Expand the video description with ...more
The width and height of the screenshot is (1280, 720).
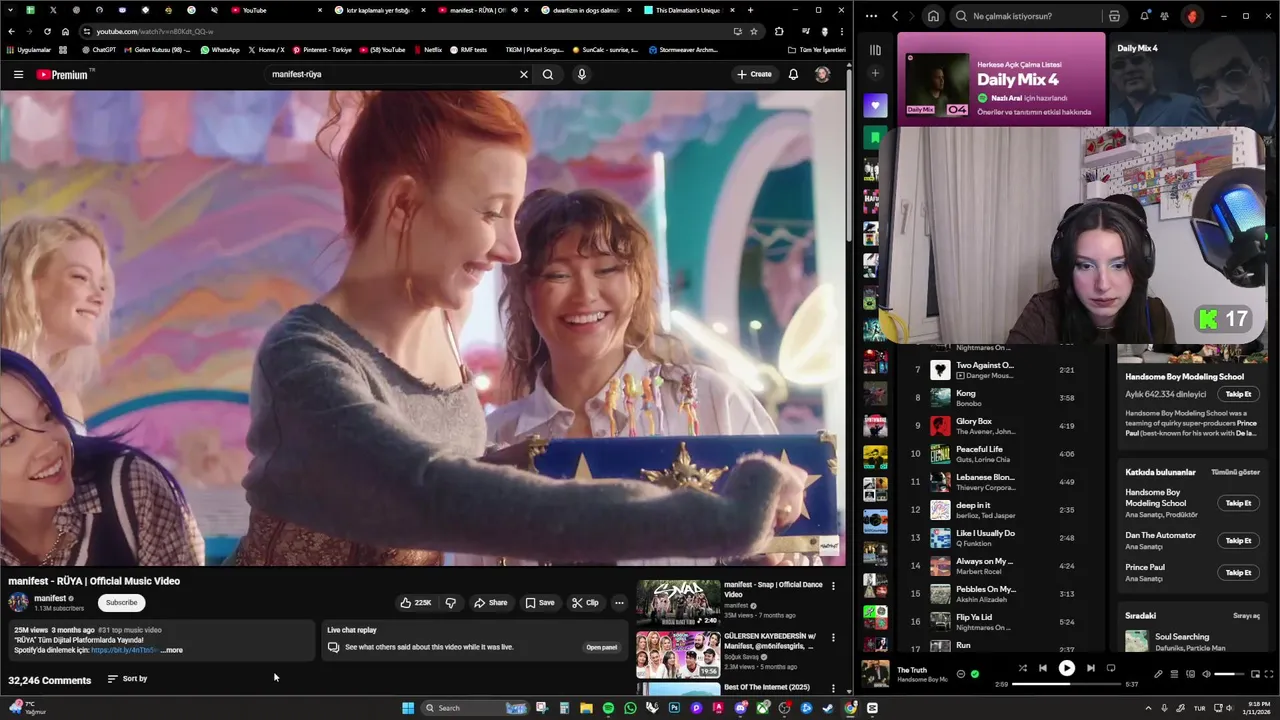click(172, 650)
